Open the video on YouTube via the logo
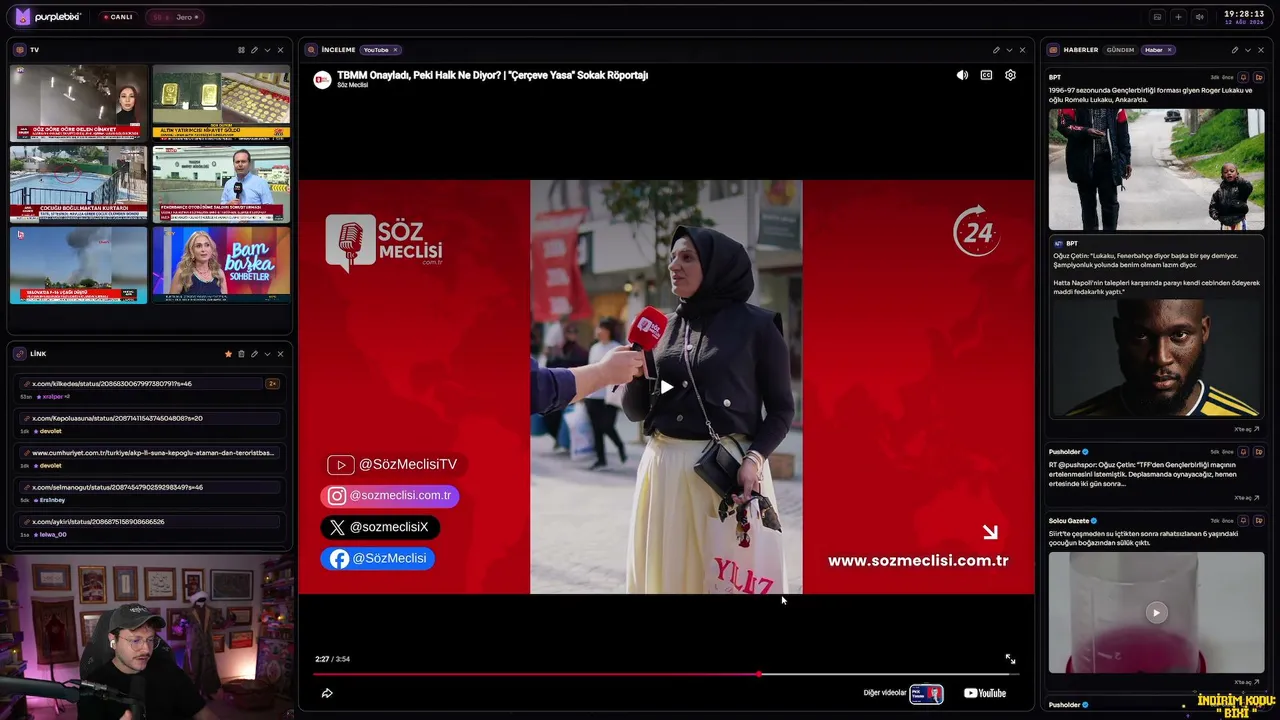 click(x=985, y=693)
